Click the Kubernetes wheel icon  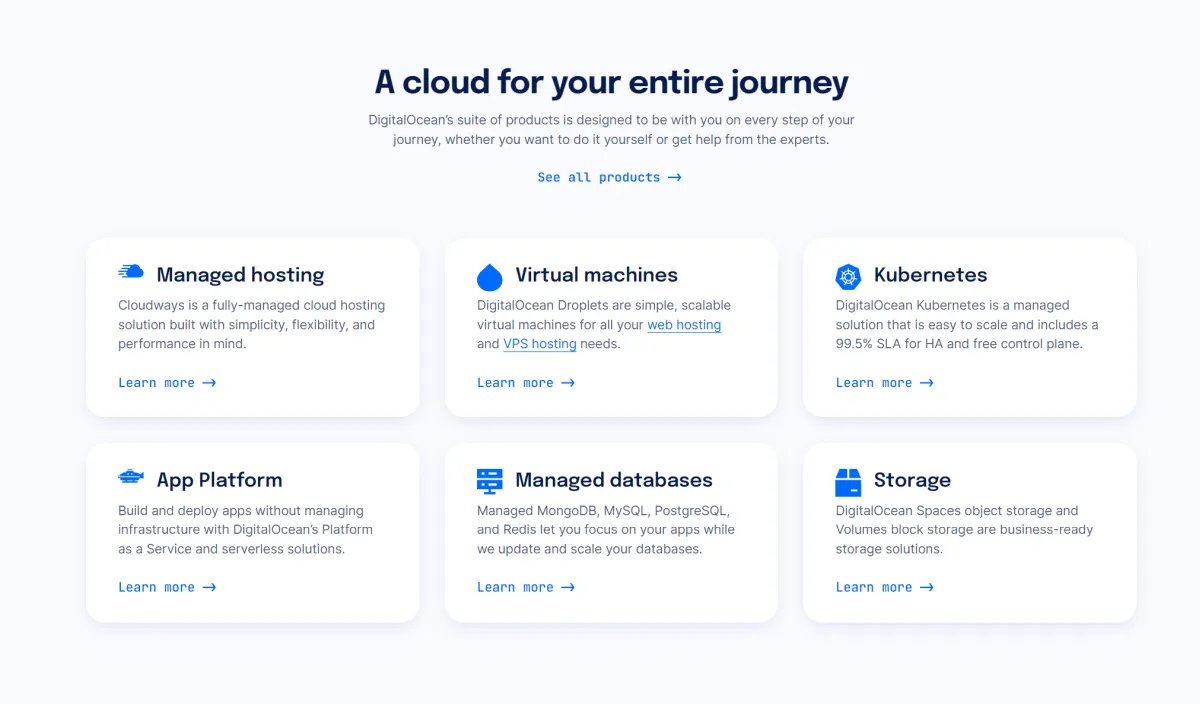click(x=848, y=277)
